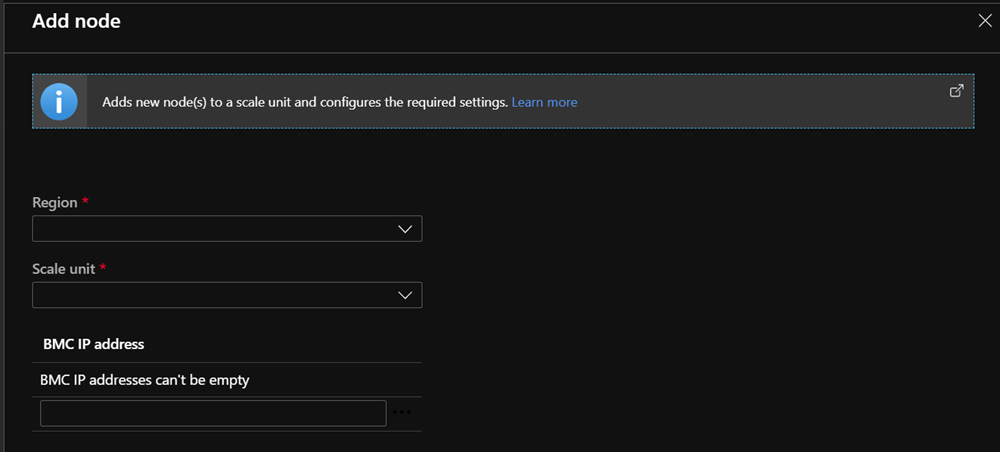Screen dimensions: 1000x453
Task: Click the Scale unit field label
Action: [x=65, y=269]
